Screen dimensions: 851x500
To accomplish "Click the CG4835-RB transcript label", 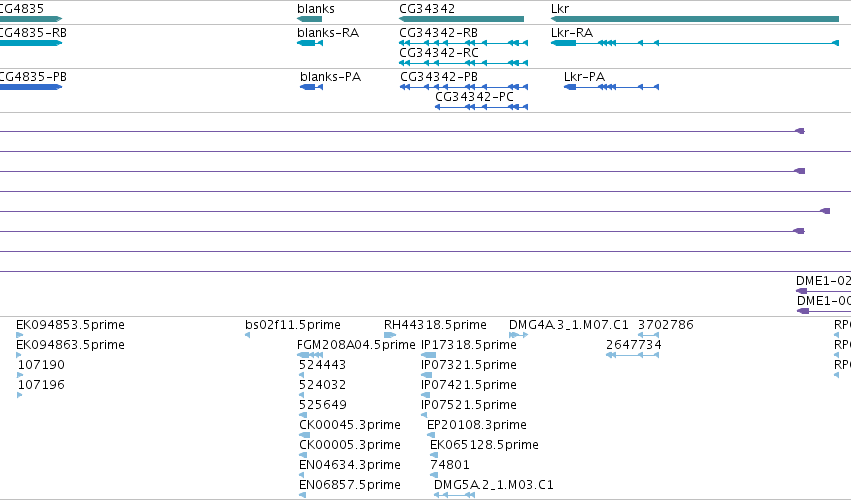I will [33, 33].
